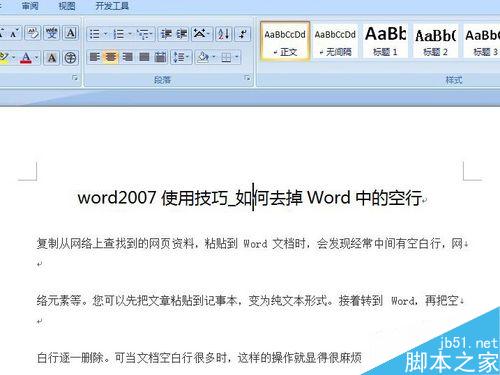The width and height of the screenshot is (500, 375).
Task: Apply Character Border to the text
Action: click(71, 33)
